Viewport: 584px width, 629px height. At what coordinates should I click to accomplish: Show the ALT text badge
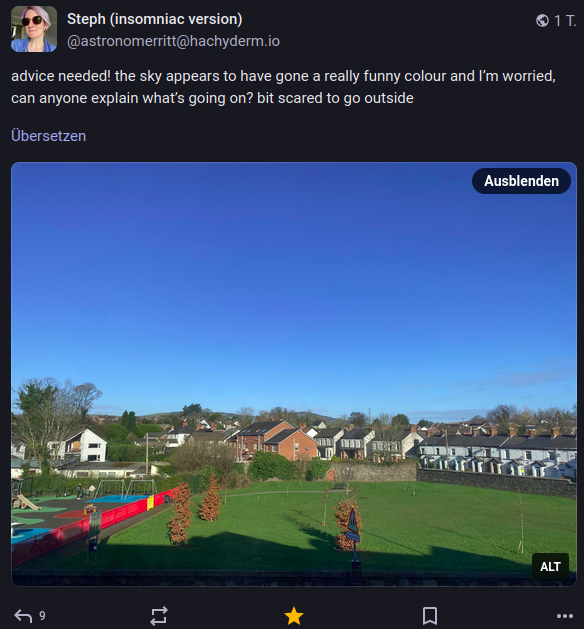pos(550,566)
